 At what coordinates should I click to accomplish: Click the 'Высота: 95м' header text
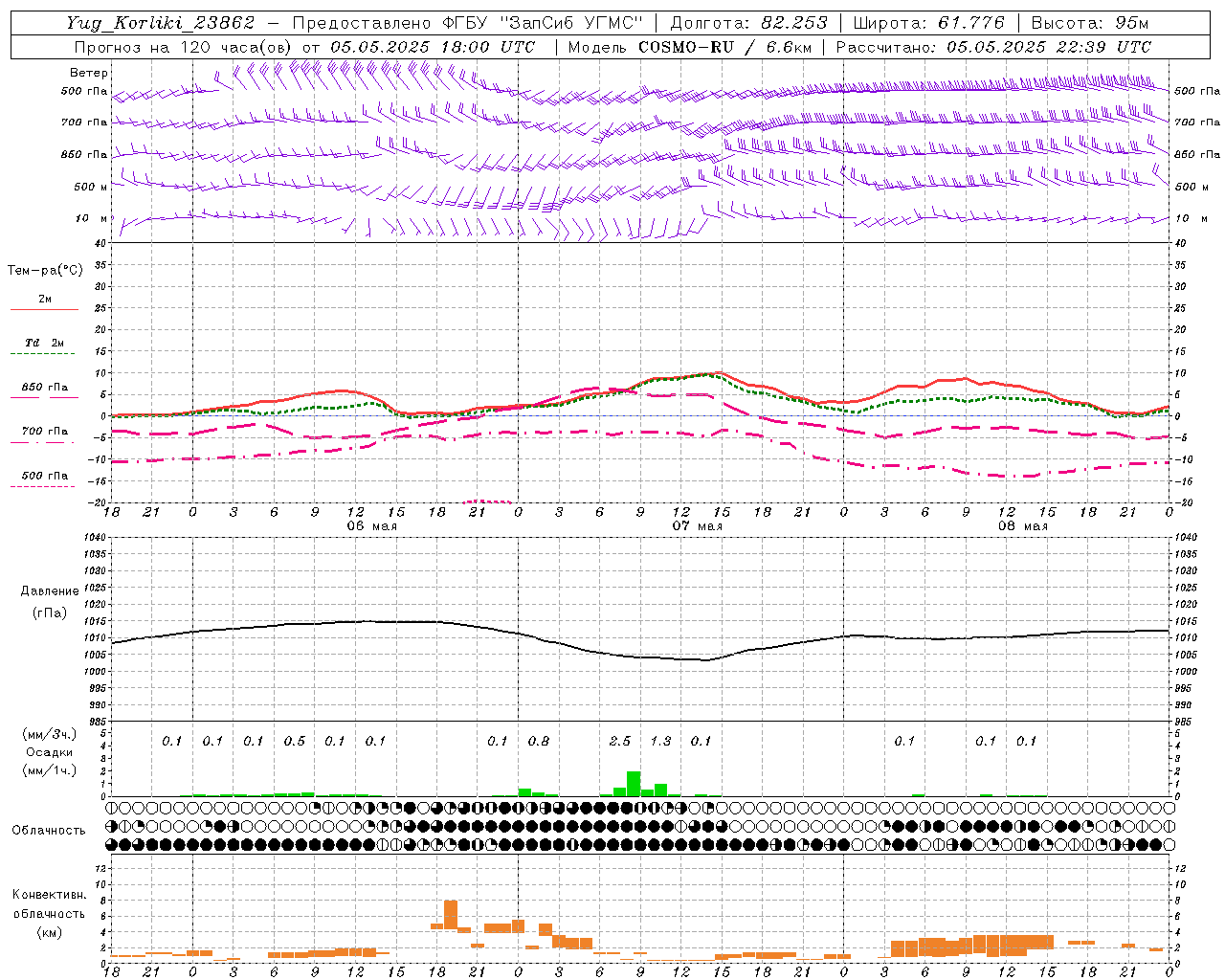coord(1090,23)
